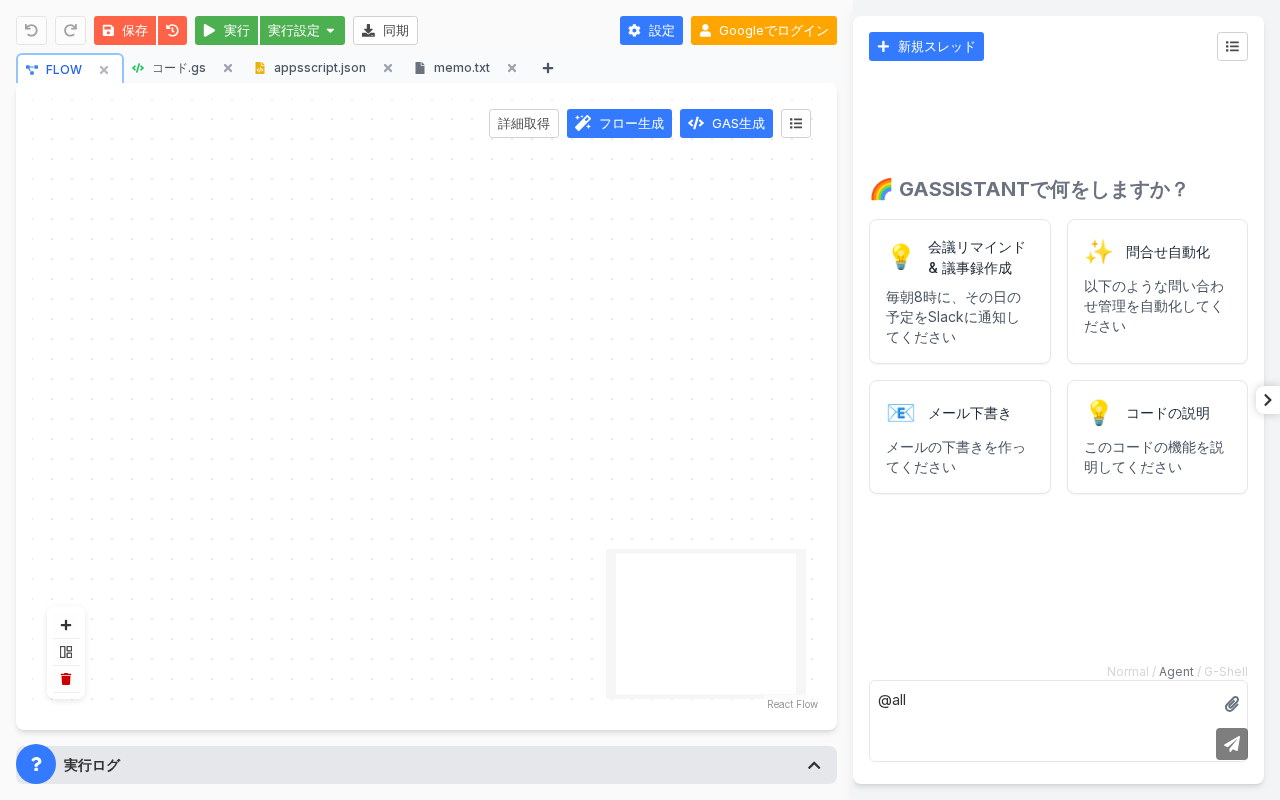Click the 同期 sync button
This screenshot has width=1280, height=800.
click(x=385, y=30)
